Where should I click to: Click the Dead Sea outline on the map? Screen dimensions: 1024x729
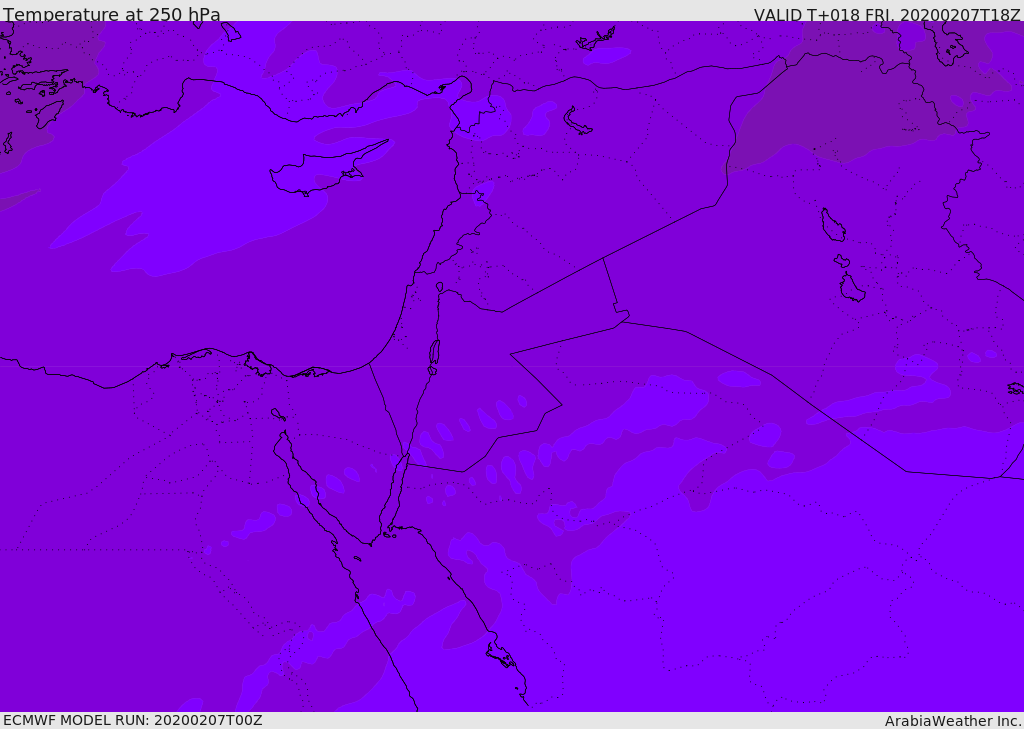(434, 353)
